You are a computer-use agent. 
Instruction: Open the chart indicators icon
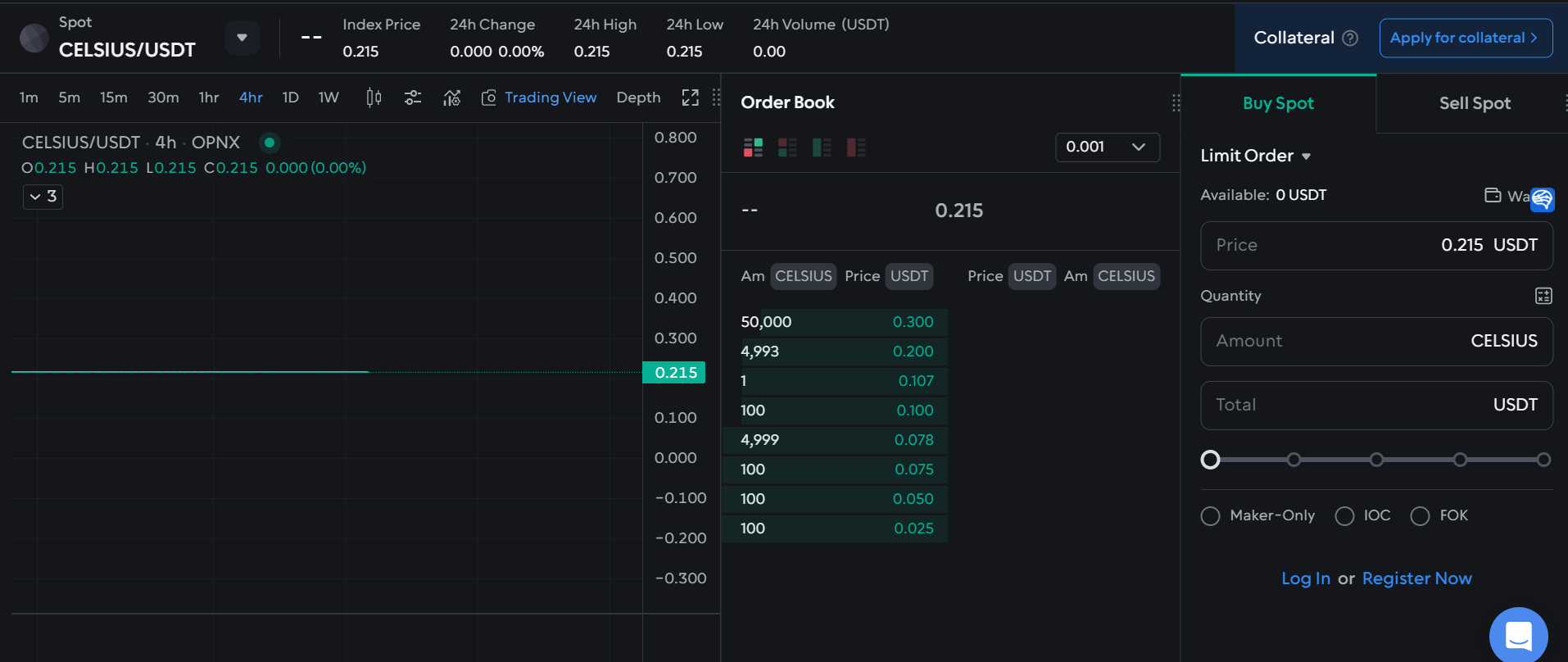pyautogui.click(x=451, y=97)
